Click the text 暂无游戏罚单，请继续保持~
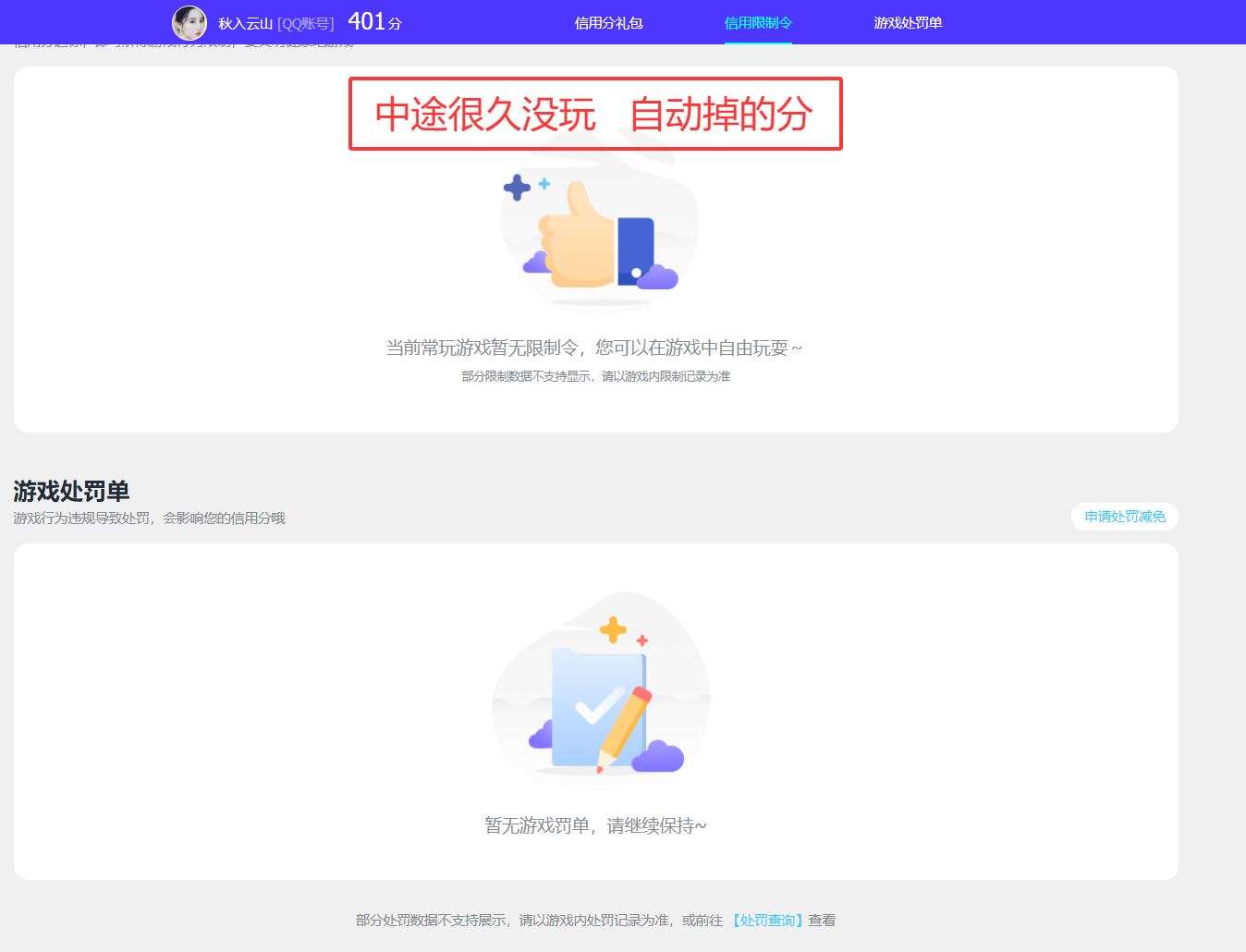The height and width of the screenshot is (952, 1246). point(595,825)
